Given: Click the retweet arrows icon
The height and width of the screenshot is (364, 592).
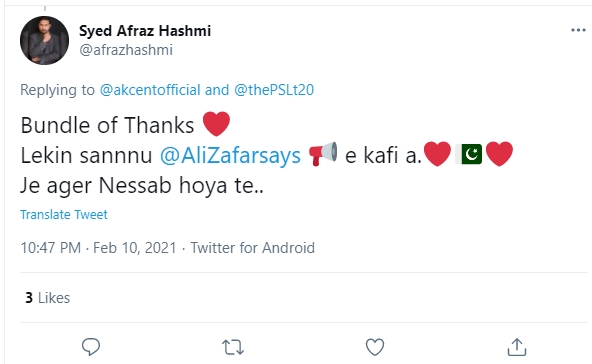Looking at the screenshot, I should [x=233, y=347].
